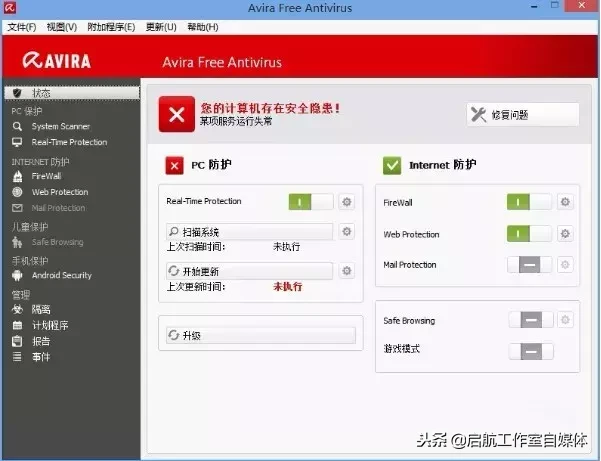Click the Avira icon in the title bar
601x461 pixels.
click(10, 7)
